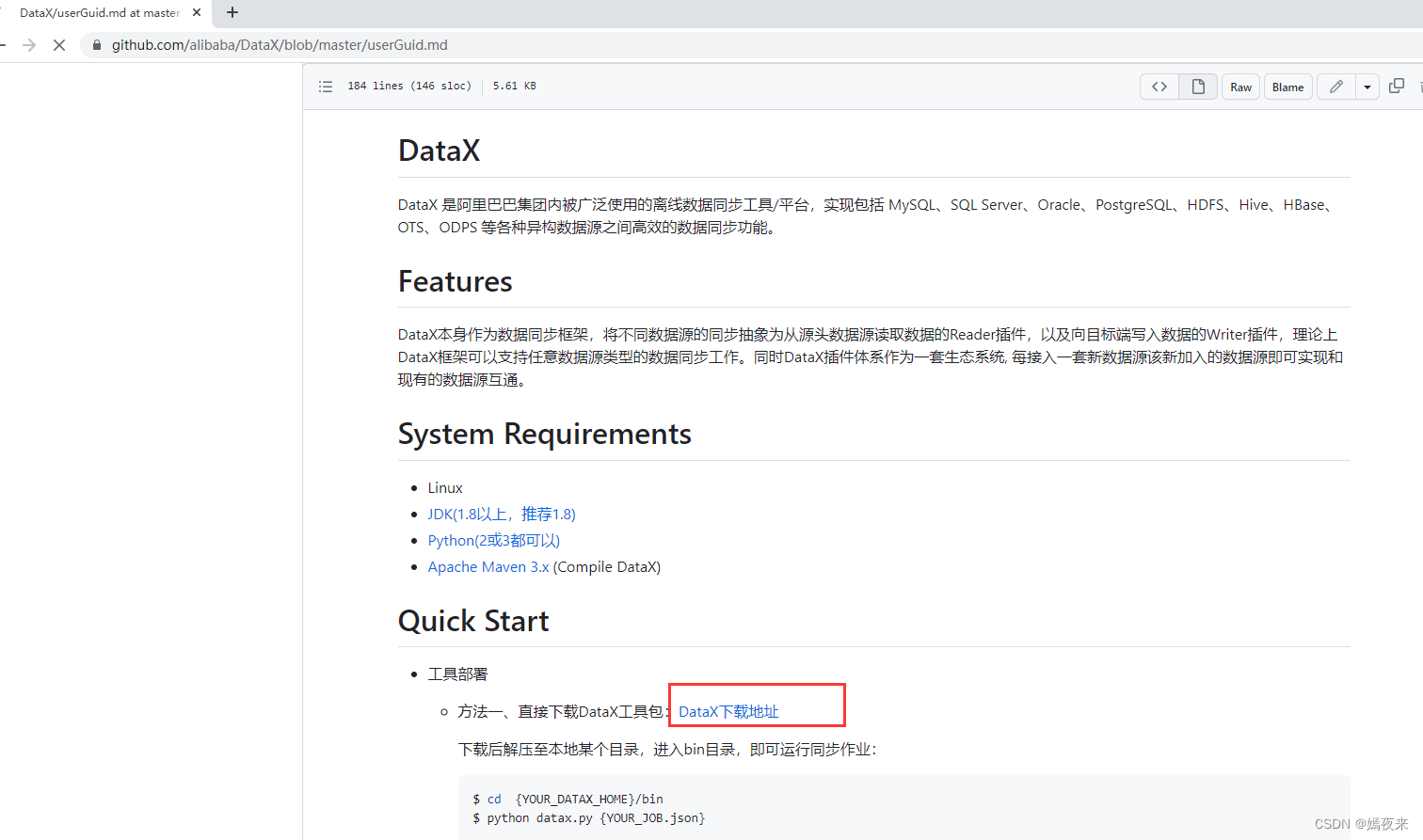Go forward in browser history
Viewport: 1423px width, 840px height.
point(29,45)
